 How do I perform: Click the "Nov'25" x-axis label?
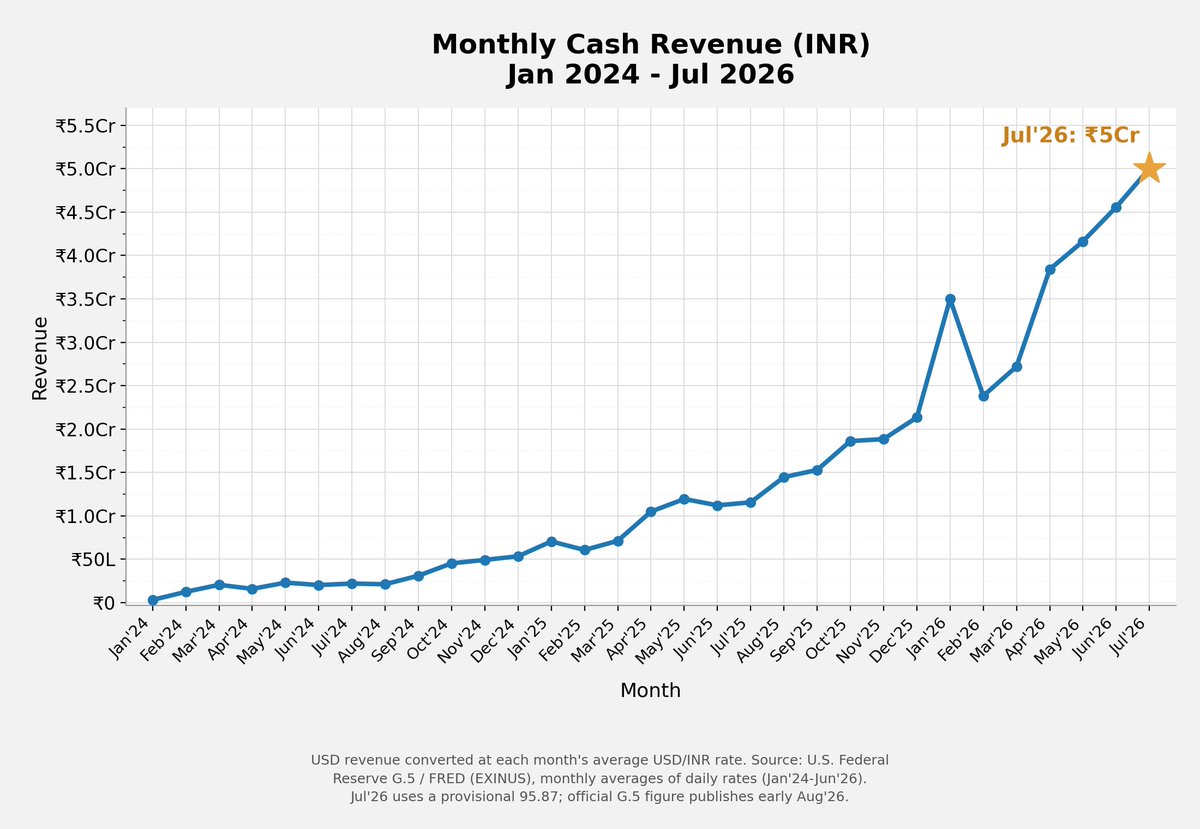coord(861,638)
